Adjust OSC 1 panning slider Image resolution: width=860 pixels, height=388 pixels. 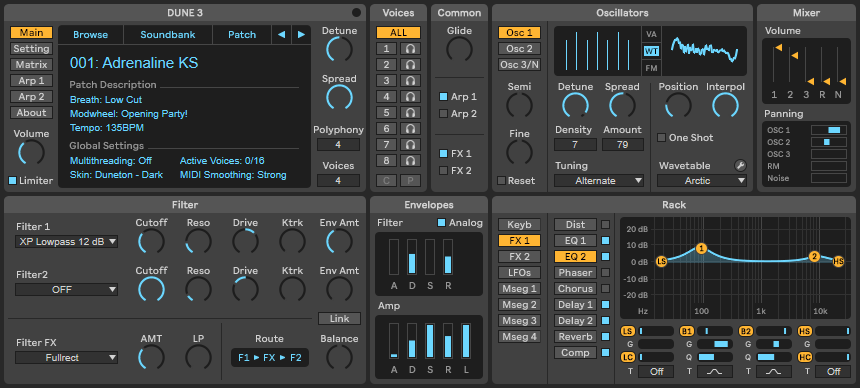[829, 130]
